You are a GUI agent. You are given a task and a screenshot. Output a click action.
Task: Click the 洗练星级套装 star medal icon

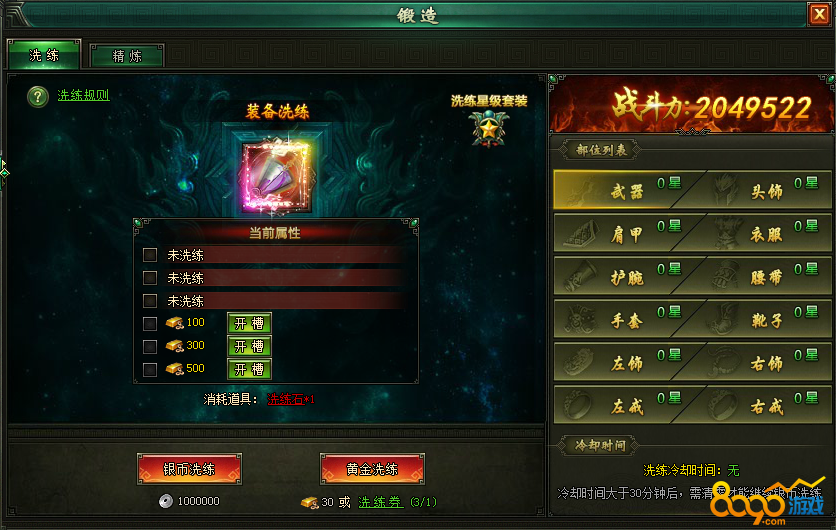click(488, 129)
